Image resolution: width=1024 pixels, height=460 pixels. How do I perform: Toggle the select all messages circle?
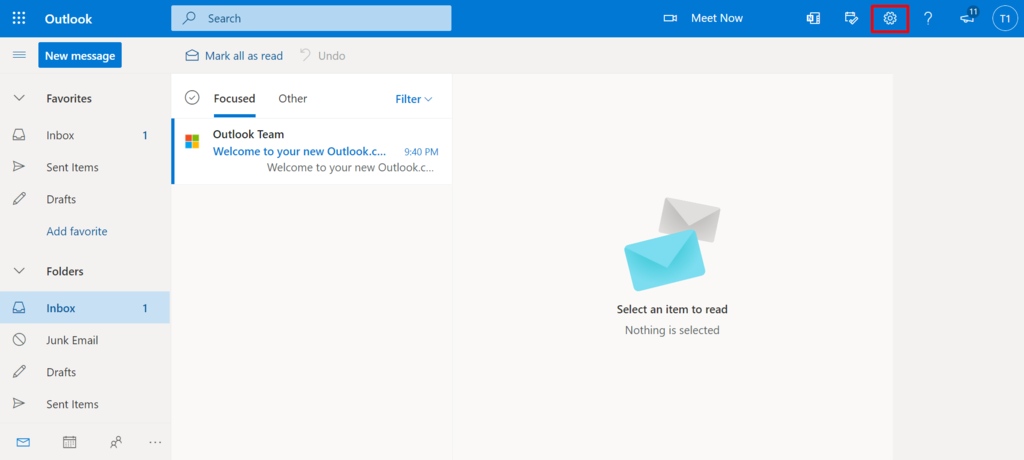tap(192, 98)
